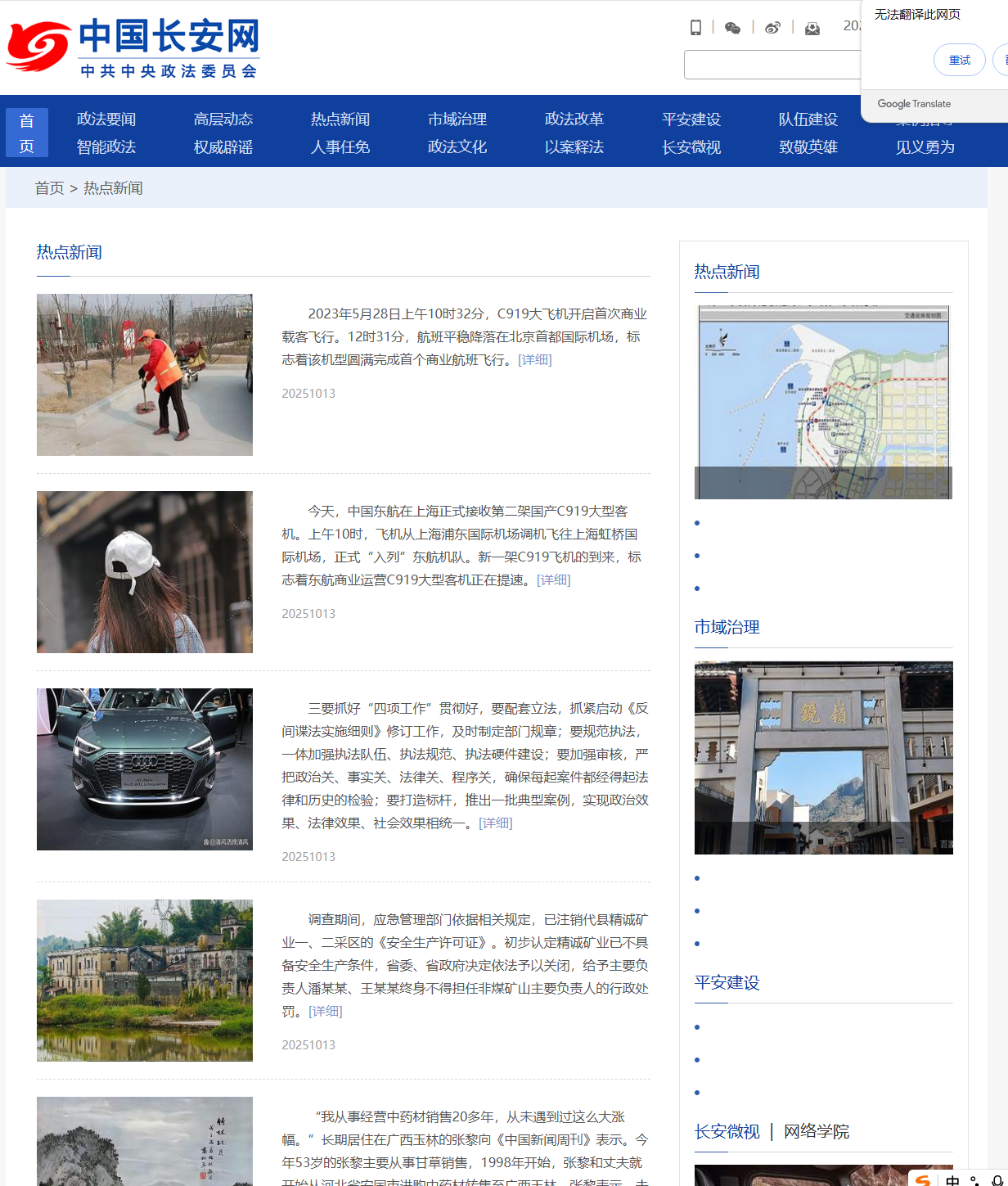Select 市域治理 in the navigation menu
The width and height of the screenshot is (1008, 1186).
pos(457,120)
